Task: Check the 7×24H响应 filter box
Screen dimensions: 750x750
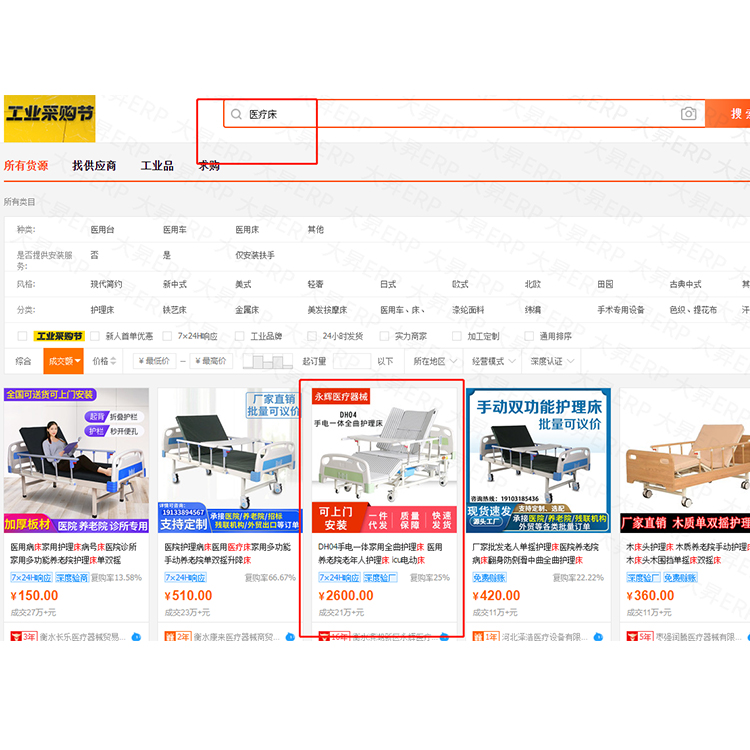Action: pos(167,336)
